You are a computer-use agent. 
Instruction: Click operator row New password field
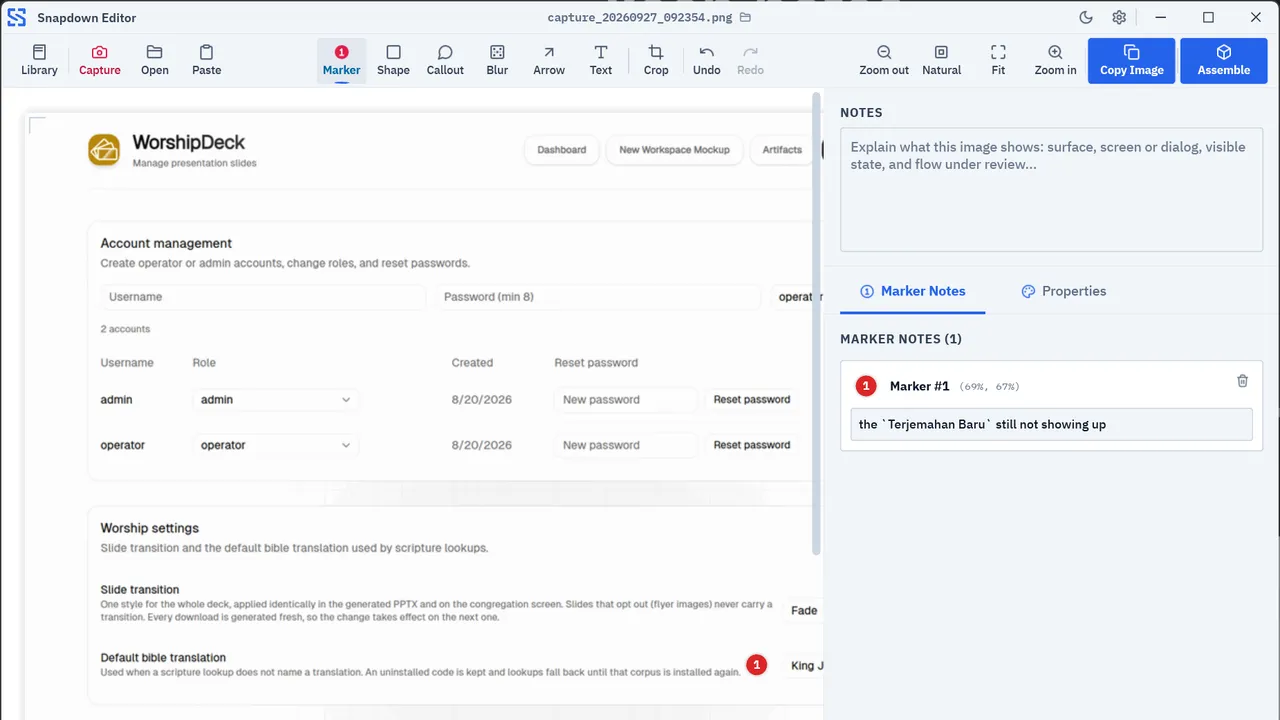click(x=626, y=445)
